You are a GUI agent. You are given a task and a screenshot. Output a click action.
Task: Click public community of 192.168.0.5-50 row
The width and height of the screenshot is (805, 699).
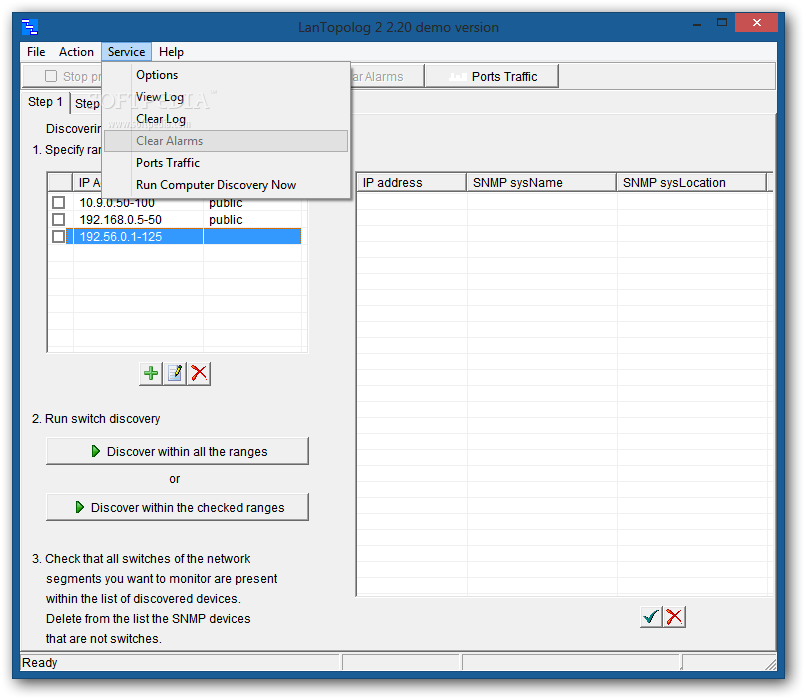225,220
